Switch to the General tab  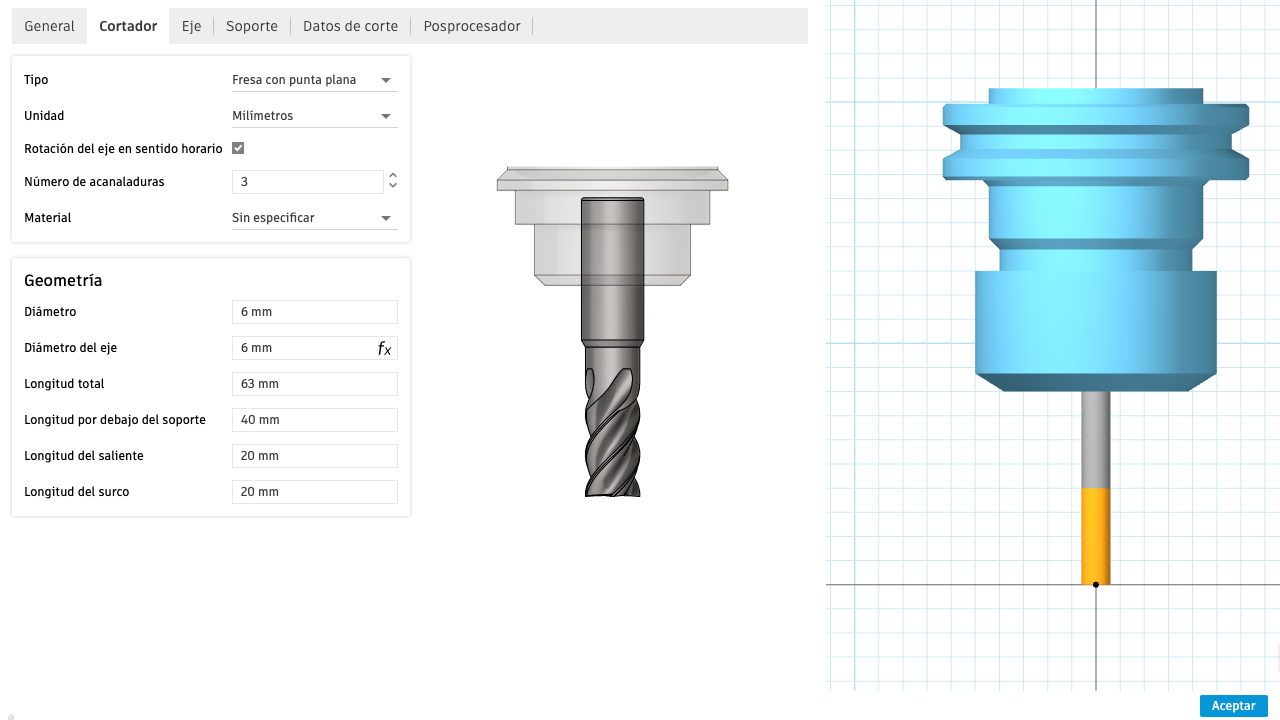[x=49, y=26]
